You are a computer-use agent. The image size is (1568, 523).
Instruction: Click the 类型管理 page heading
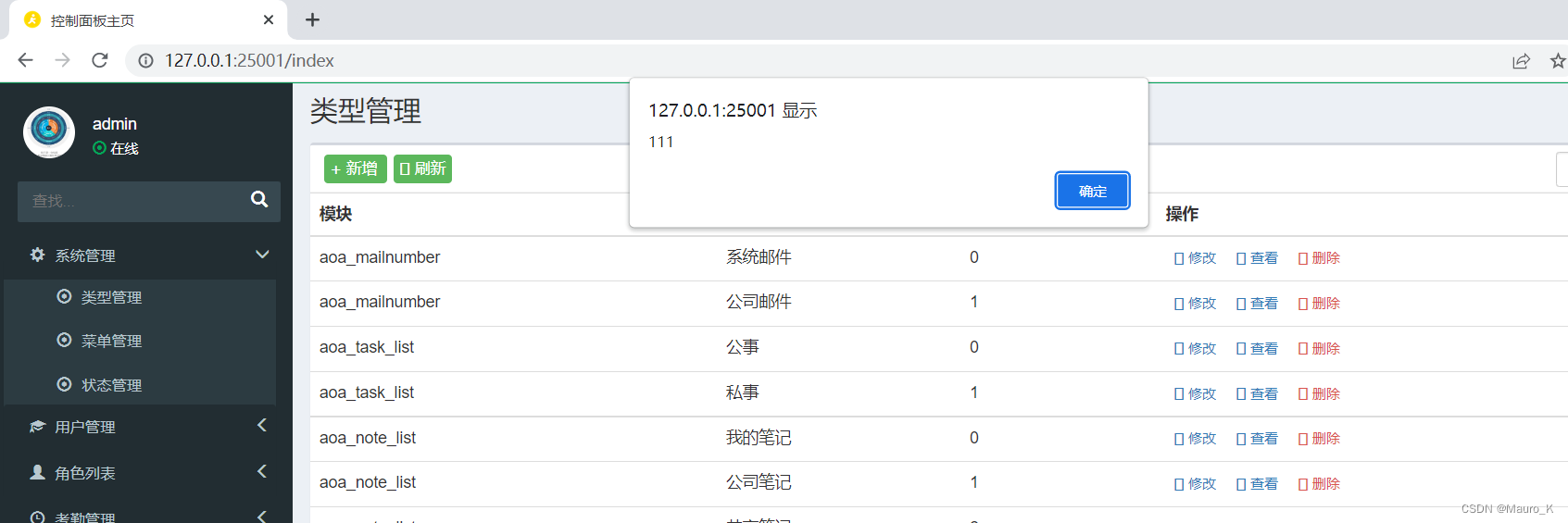(366, 111)
